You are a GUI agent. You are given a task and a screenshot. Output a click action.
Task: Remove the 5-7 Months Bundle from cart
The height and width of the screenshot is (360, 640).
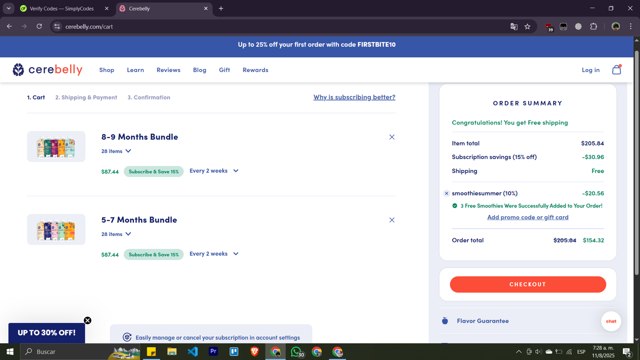pos(392,220)
